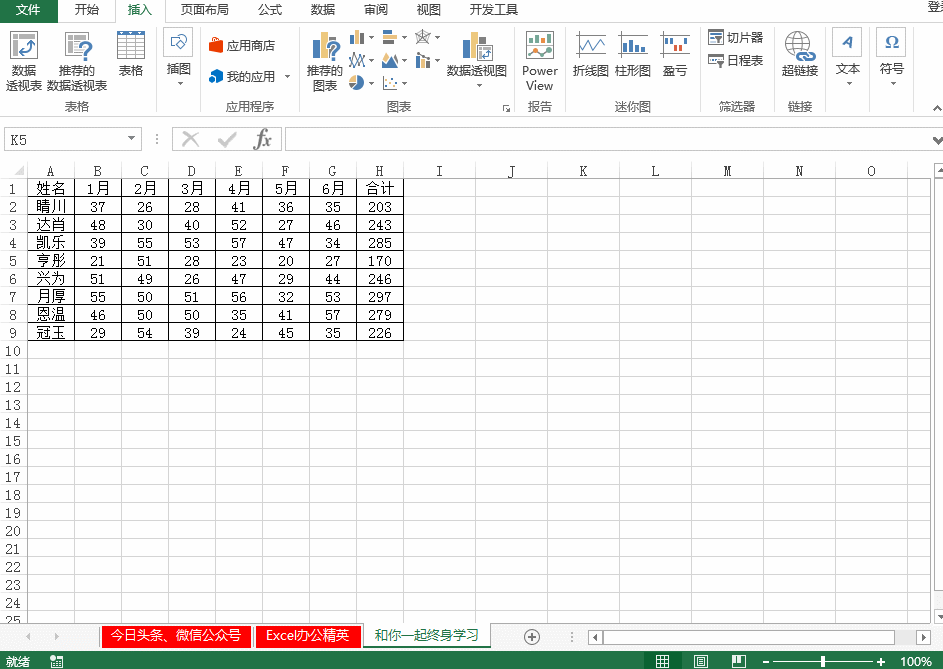Open the charts group dialog launcher
The height and width of the screenshot is (669, 943).
click(506, 108)
